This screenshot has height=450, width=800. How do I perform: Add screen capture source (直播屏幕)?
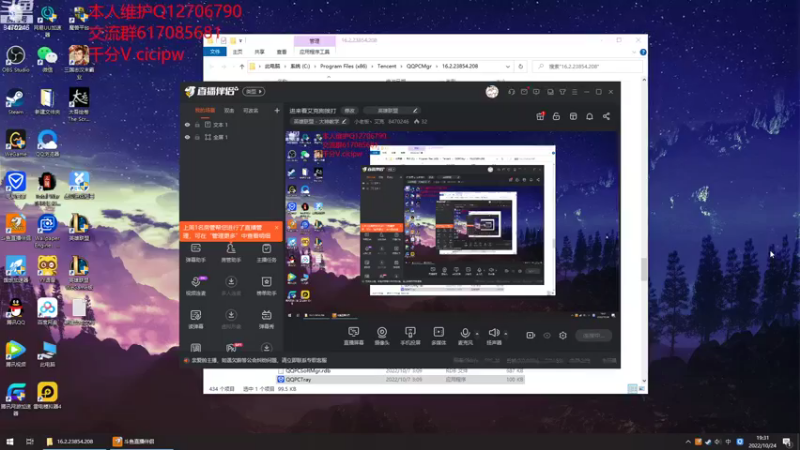coord(354,336)
